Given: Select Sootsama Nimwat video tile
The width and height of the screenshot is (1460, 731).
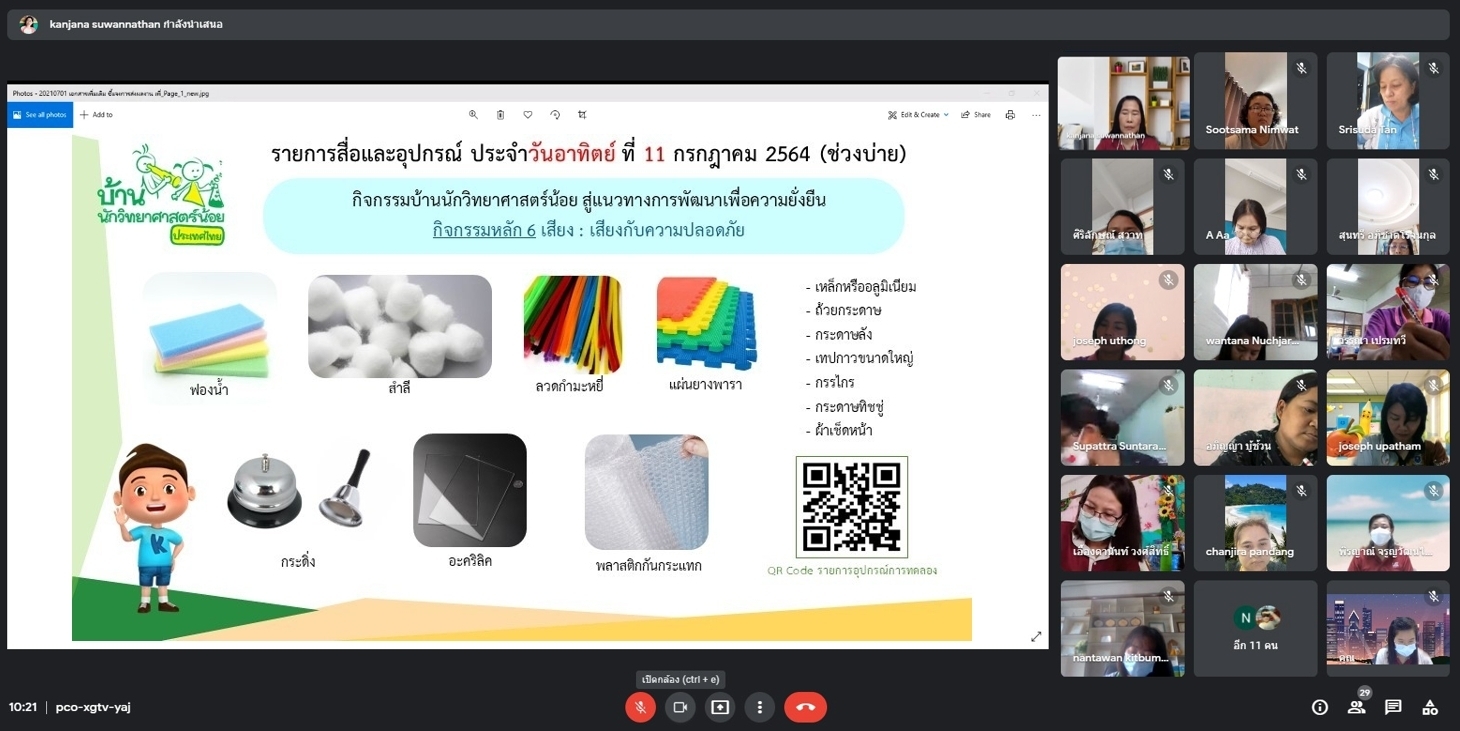Looking at the screenshot, I should coord(1255,101).
